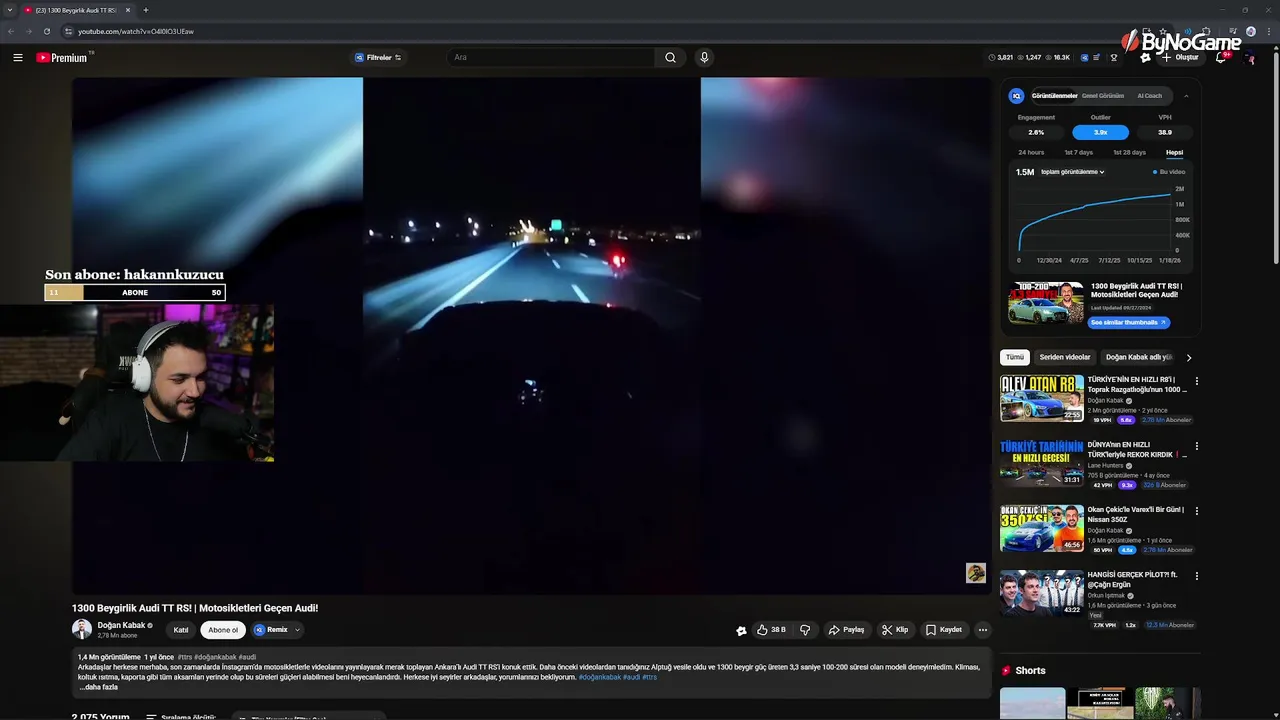Image resolution: width=1280 pixels, height=720 pixels.
Task: Open the YouTube hamburger guide menu
Action: pyautogui.click(x=18, y=58)
